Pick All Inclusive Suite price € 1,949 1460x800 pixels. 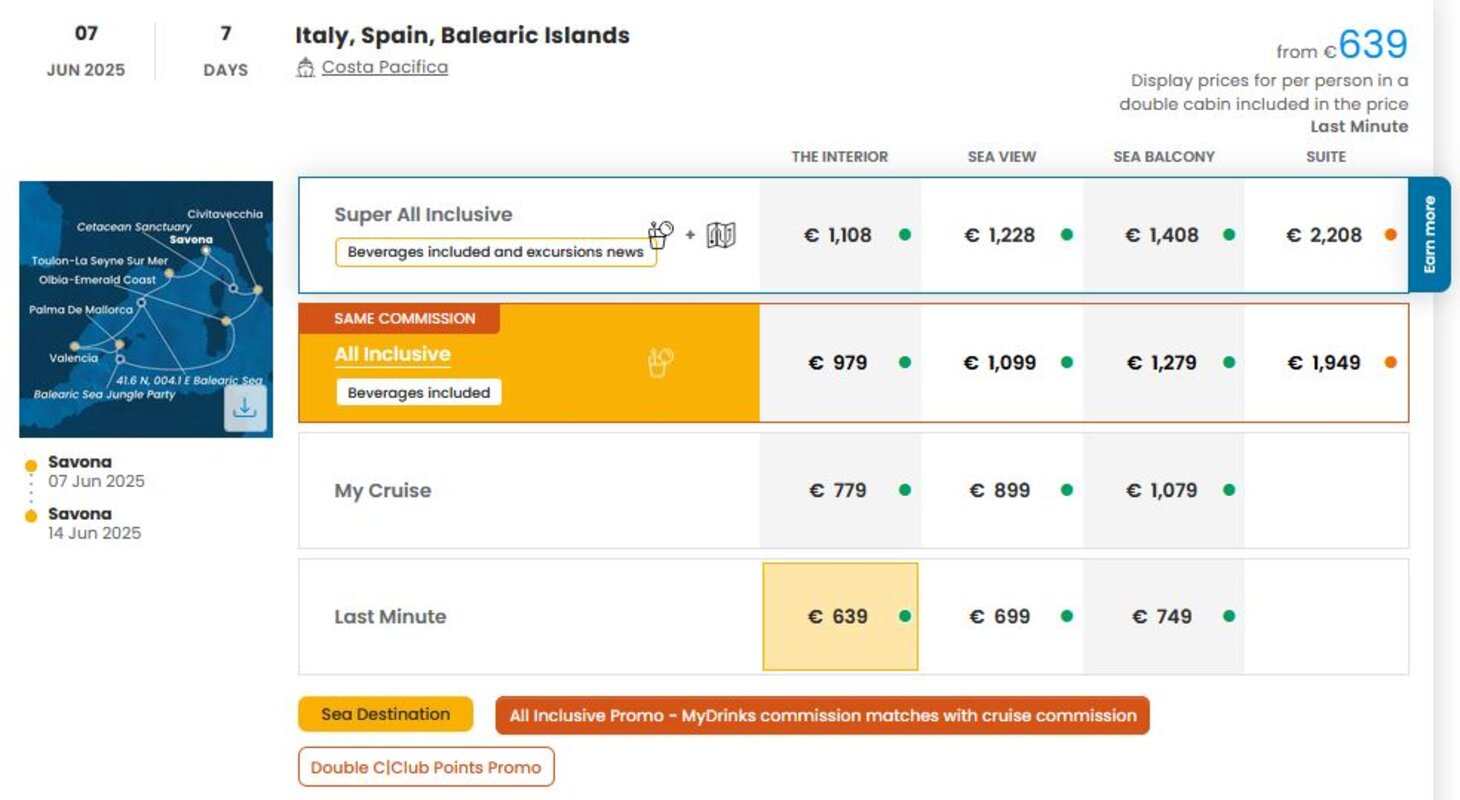point(1323,362)
